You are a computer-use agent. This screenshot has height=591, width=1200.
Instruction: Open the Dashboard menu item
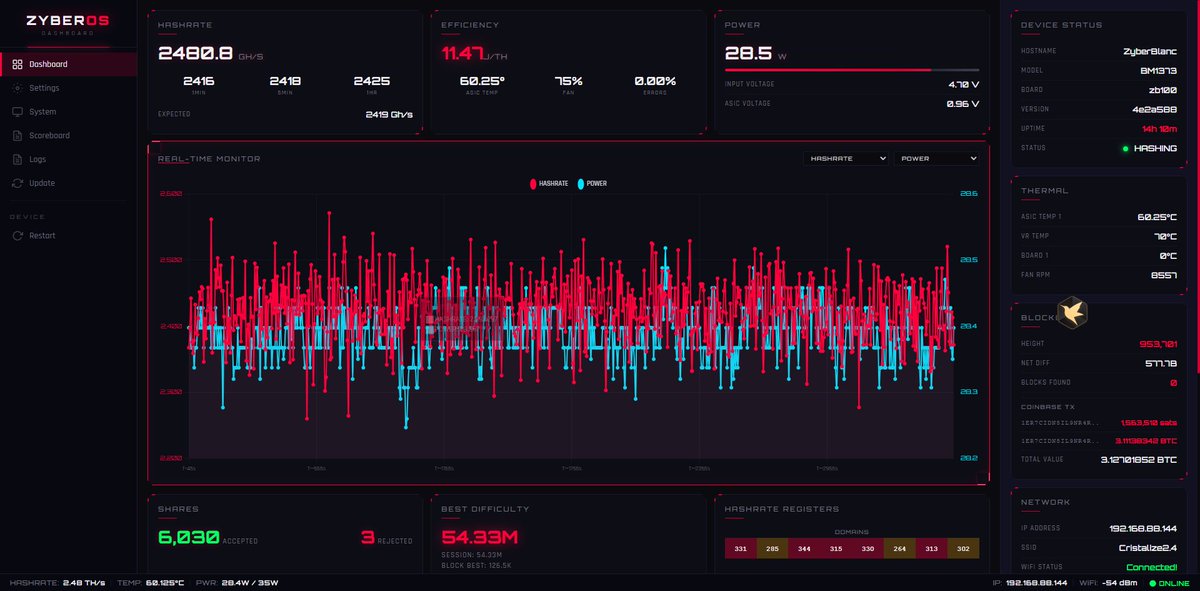click(x=69, y=64)
